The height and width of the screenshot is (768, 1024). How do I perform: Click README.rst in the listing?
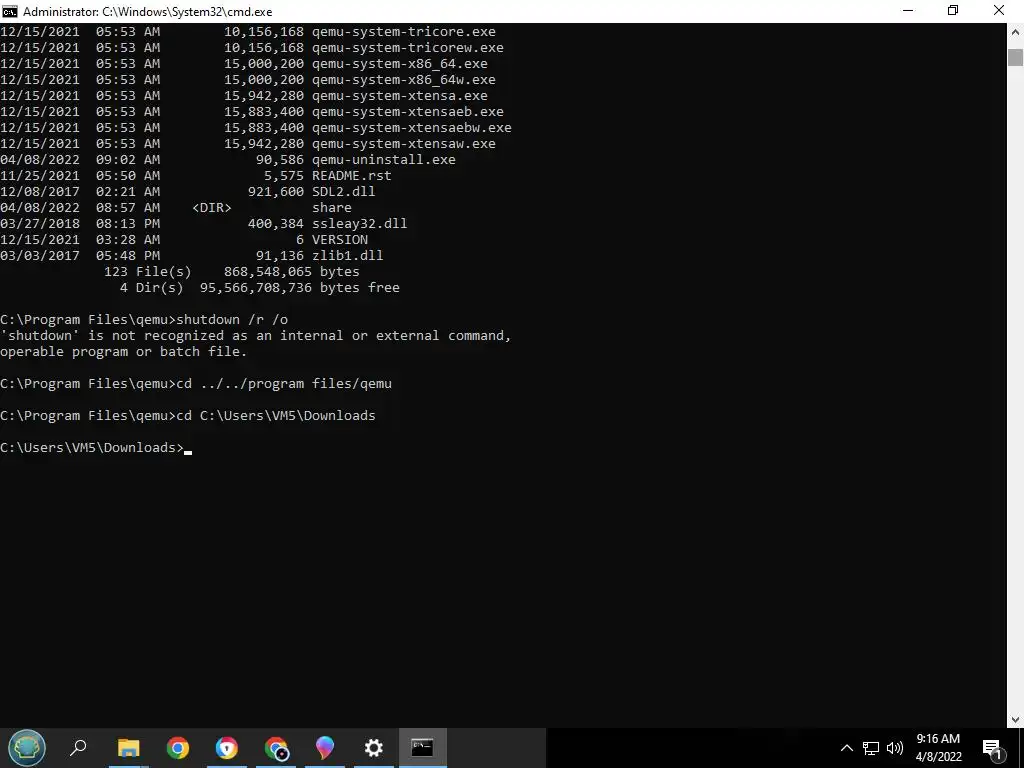tap(352, 176)
